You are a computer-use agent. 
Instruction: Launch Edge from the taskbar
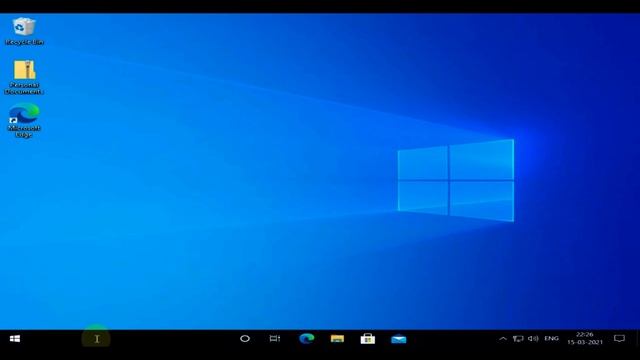pos(307,339)
